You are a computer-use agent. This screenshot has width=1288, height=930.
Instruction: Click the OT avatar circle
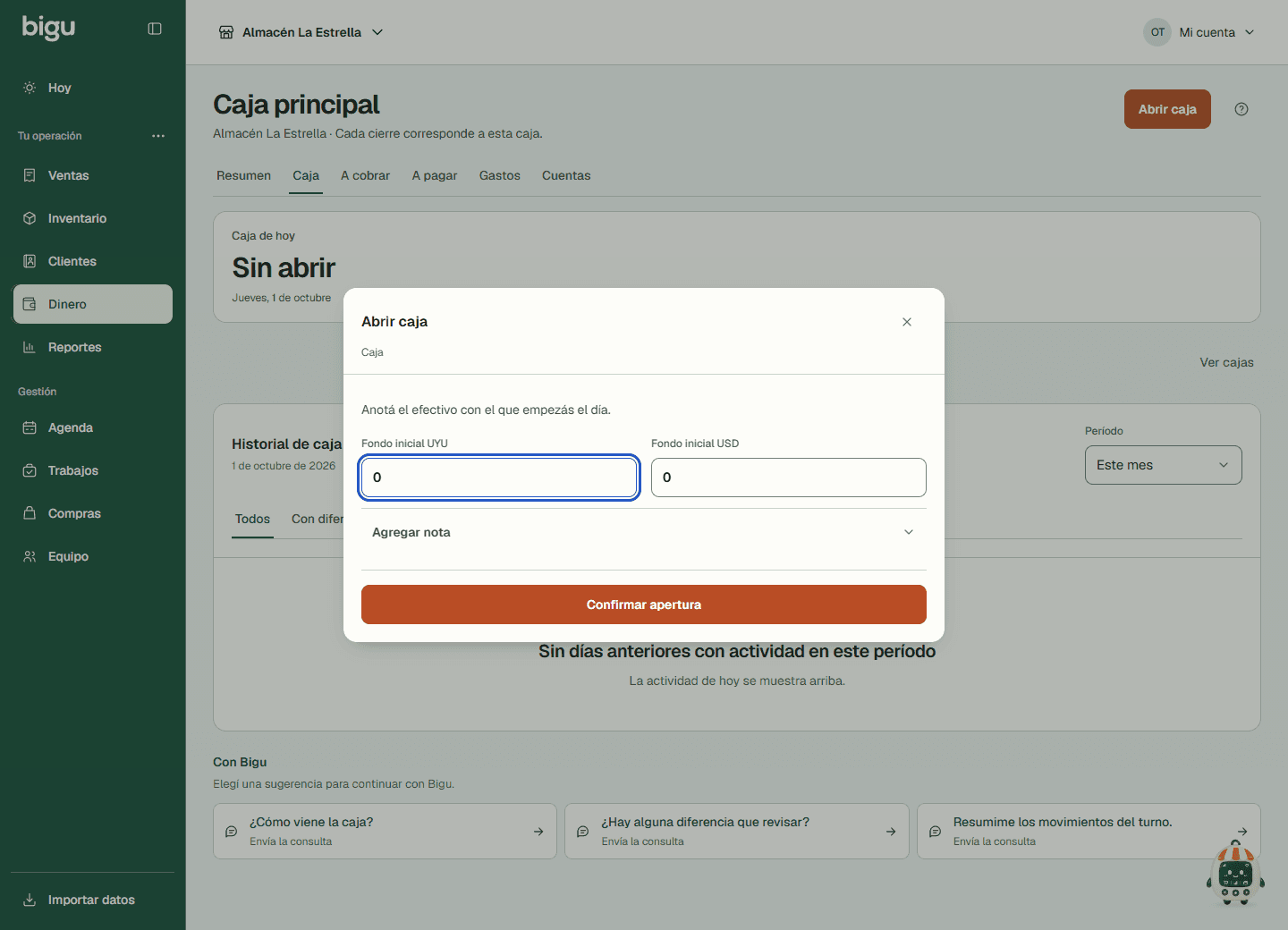click(1157, 32)
